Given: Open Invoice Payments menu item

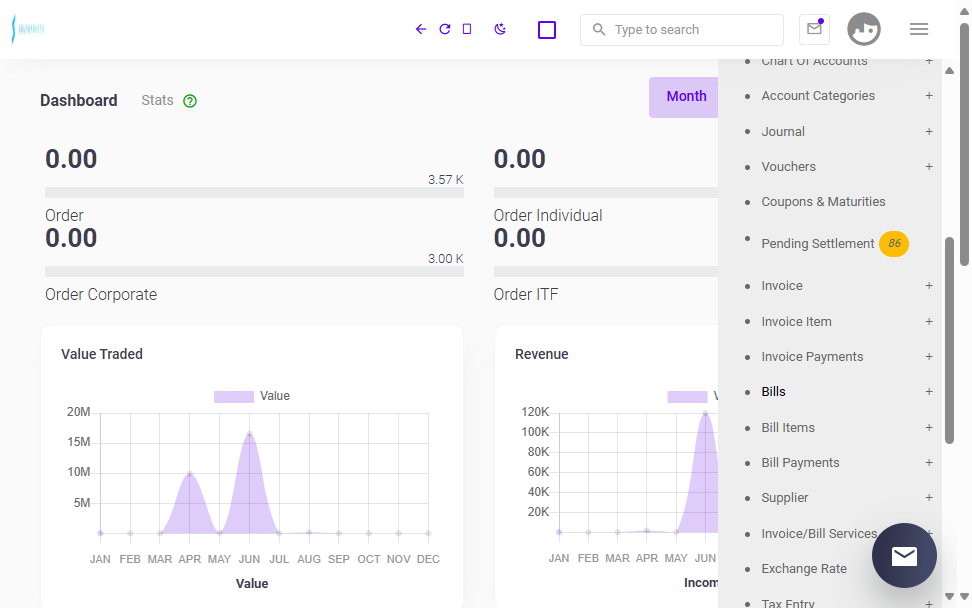Looking at the screenshot, I should [812, 356].
